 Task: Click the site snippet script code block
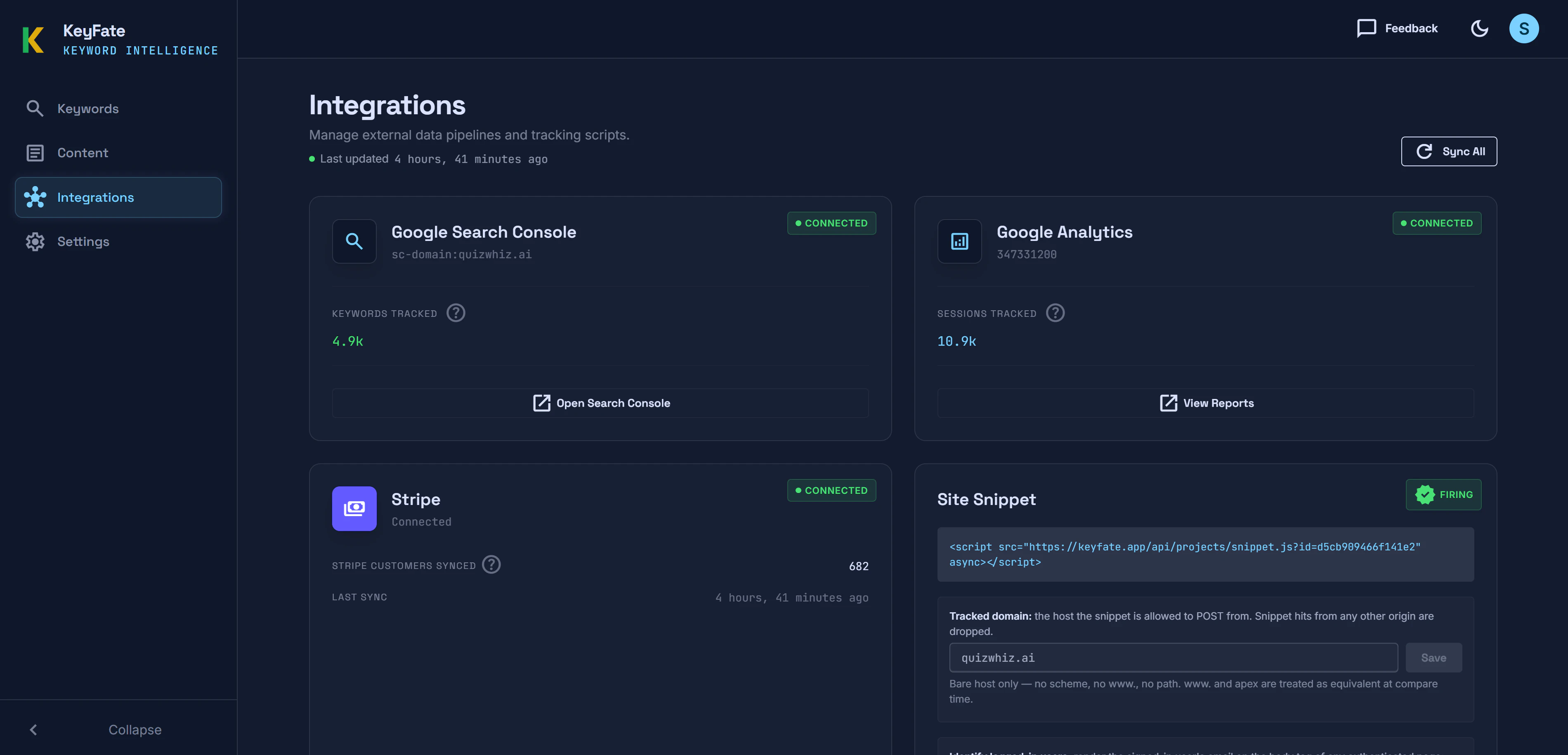point(1205,554)
